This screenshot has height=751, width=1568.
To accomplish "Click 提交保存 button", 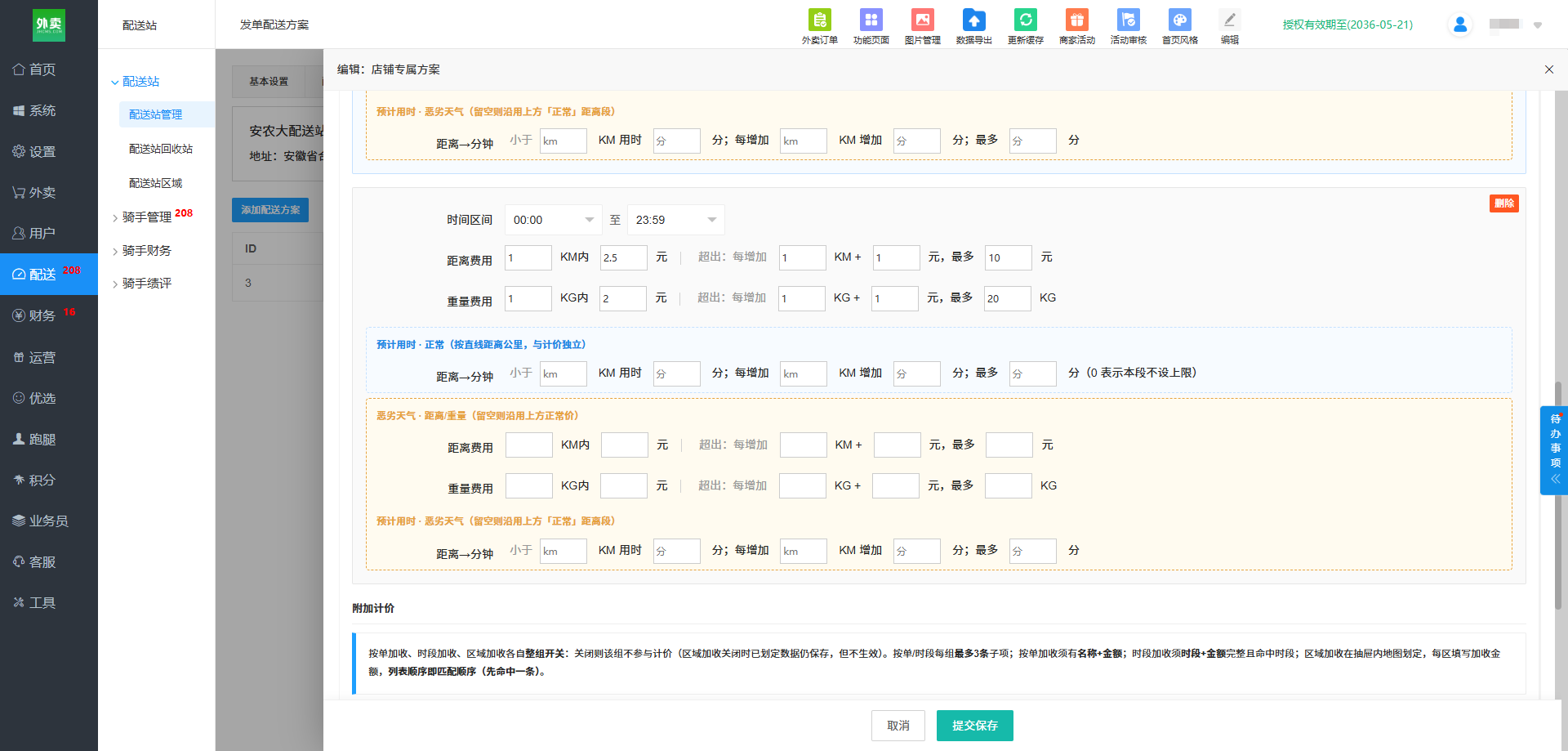I will (975, 726).
